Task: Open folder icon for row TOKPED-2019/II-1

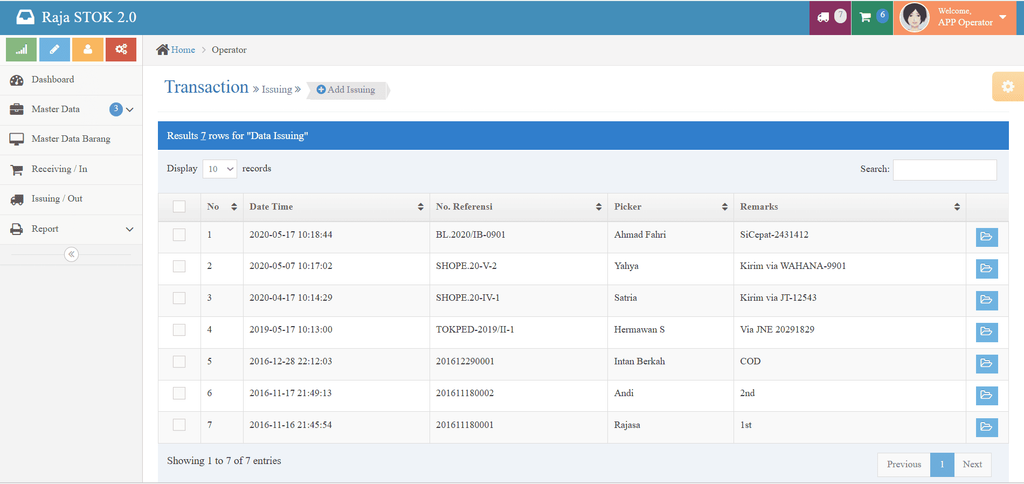Action: 986,332
